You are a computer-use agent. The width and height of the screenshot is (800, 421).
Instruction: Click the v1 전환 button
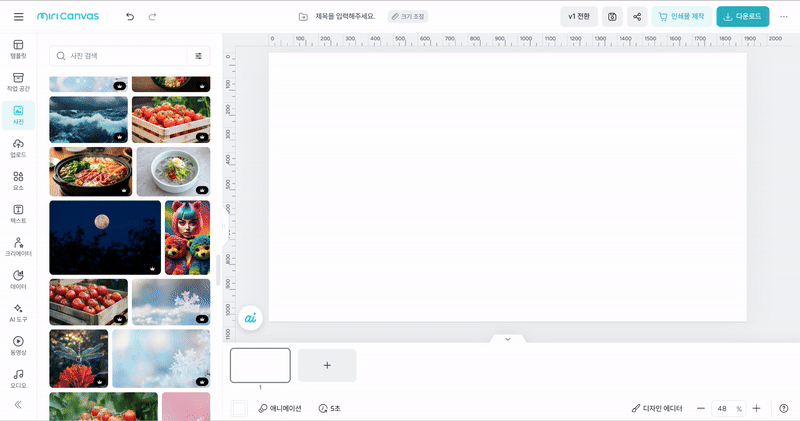click(579, 17)
